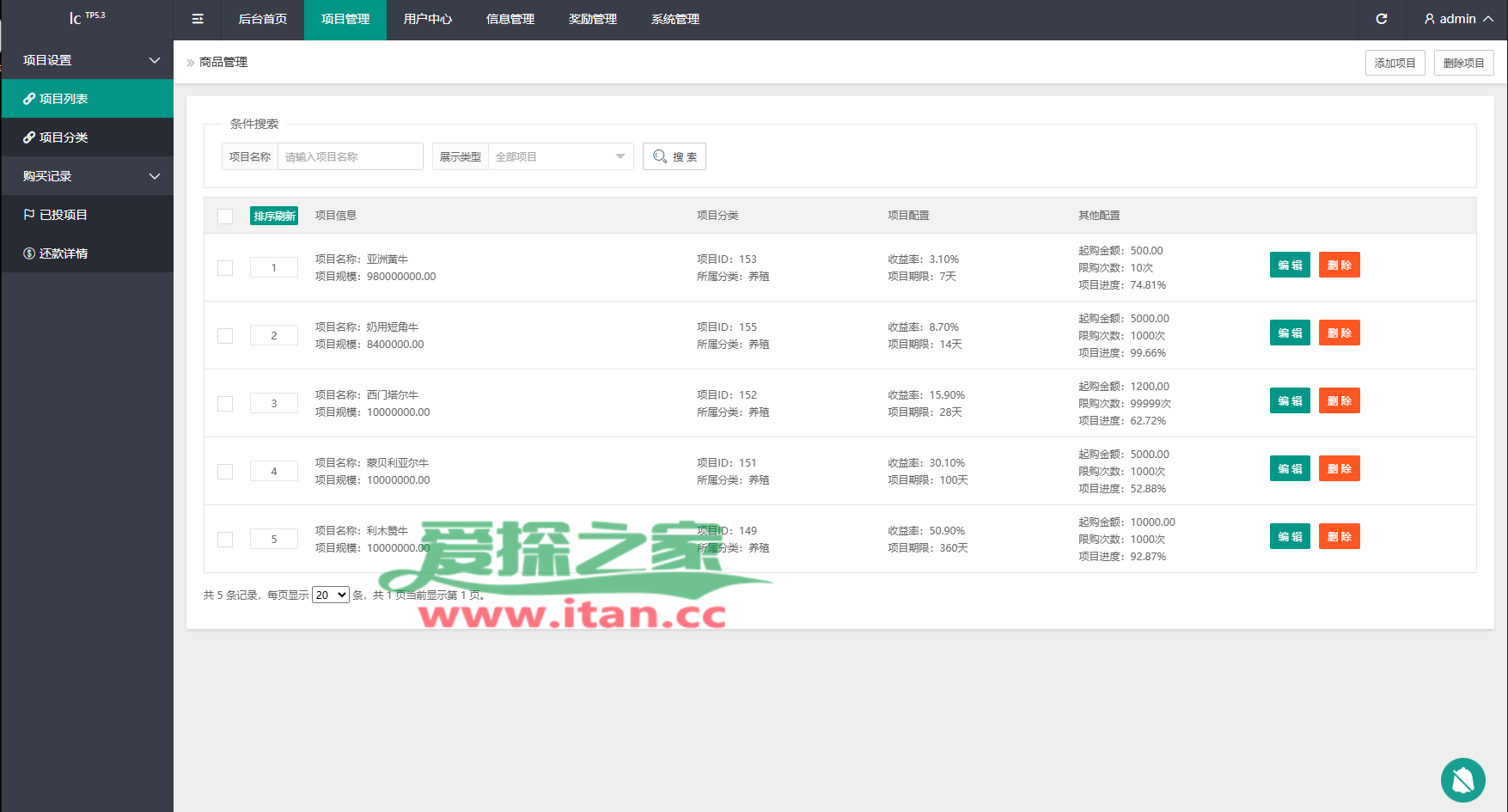
Task: Open the per-page records dropdown
Action: click(330, 595)
